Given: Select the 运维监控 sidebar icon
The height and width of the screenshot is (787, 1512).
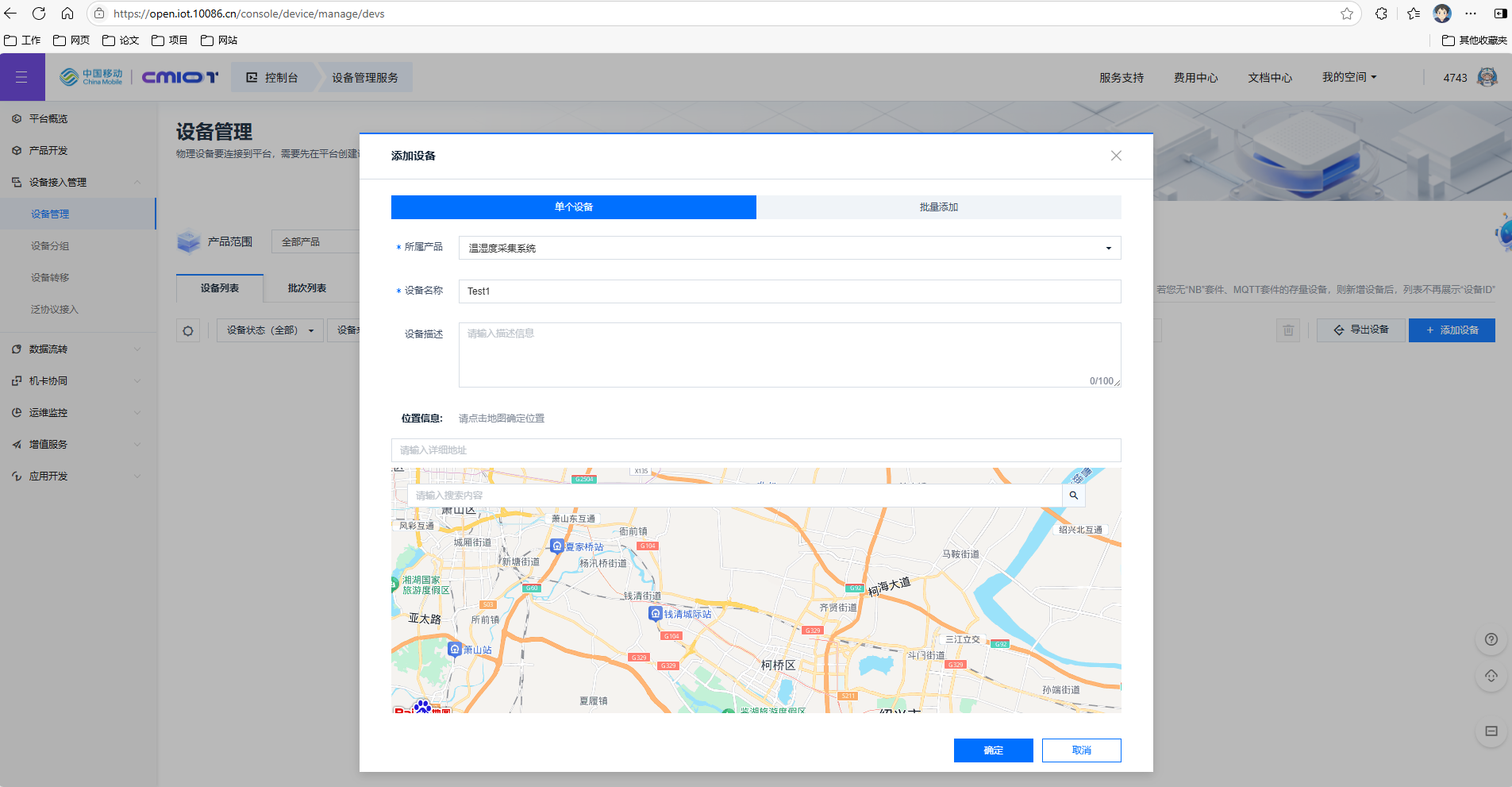Looking at the screenshot, I should coord(16,412).
